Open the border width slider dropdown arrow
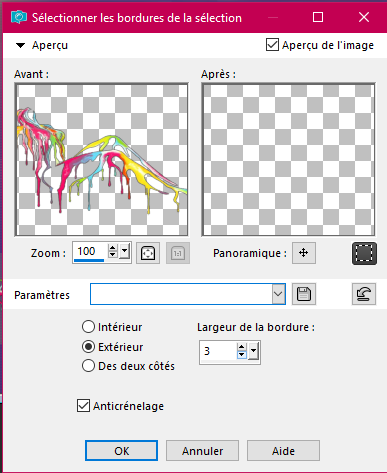This screenshot has width=387, height=473. click(x=253, y=351)
